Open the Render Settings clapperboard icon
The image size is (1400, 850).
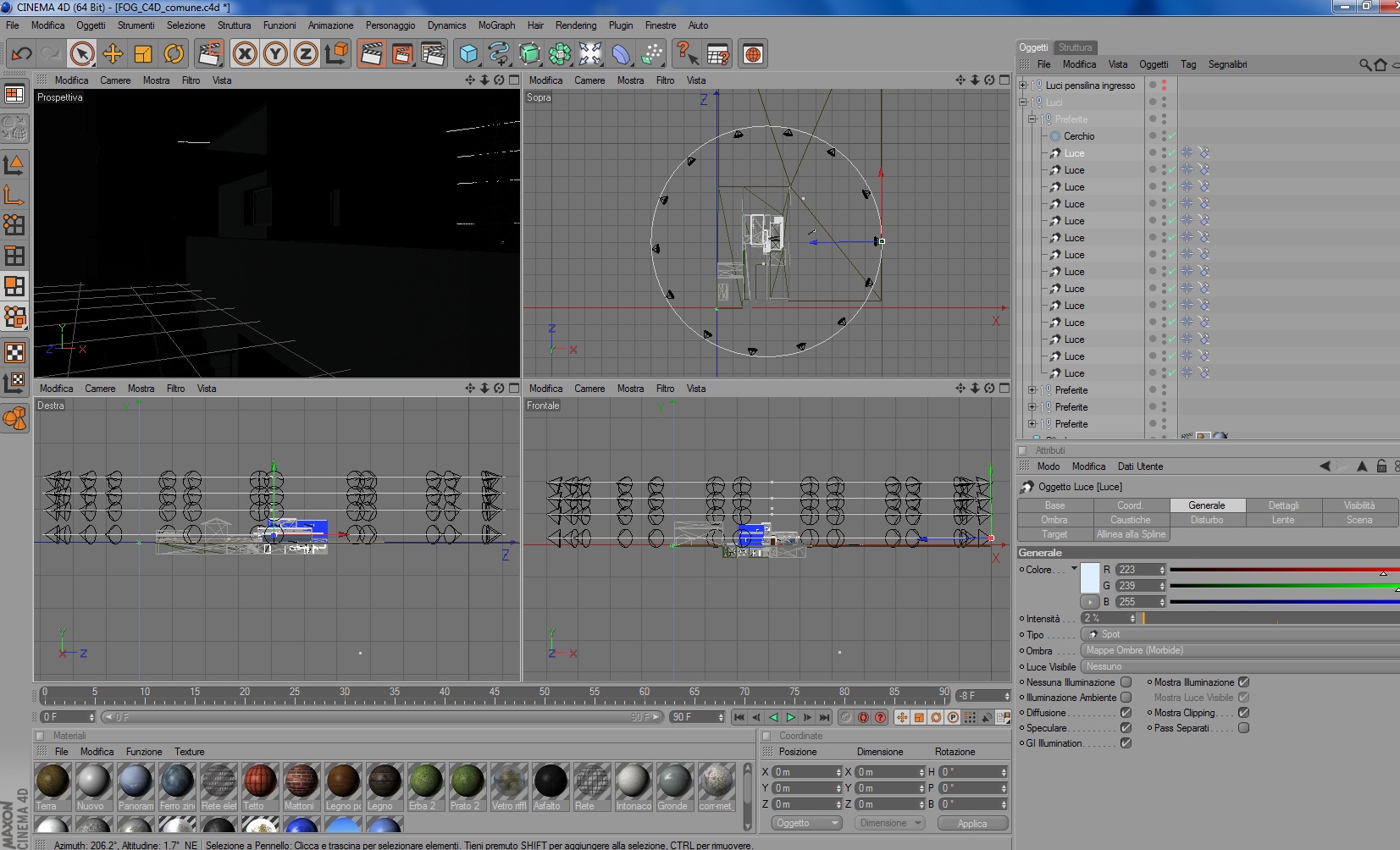[433, 54]
